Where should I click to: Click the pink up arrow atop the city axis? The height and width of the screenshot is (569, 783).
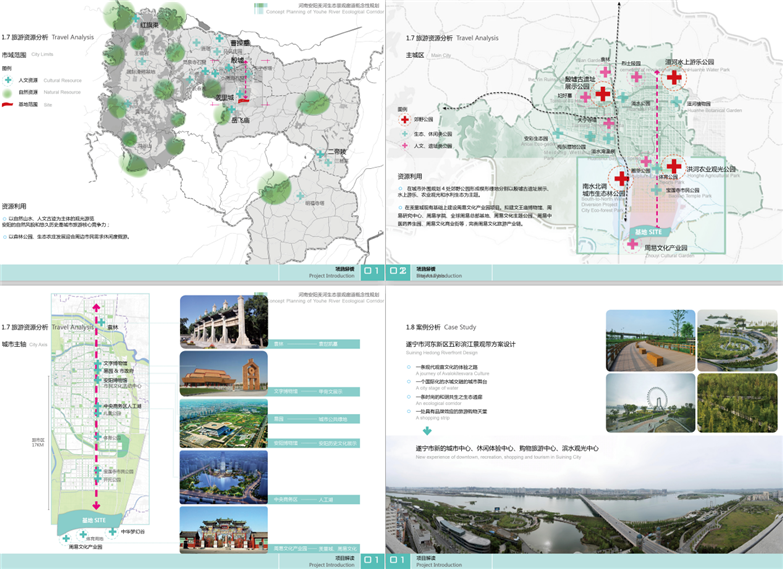(x=96, y=307)
